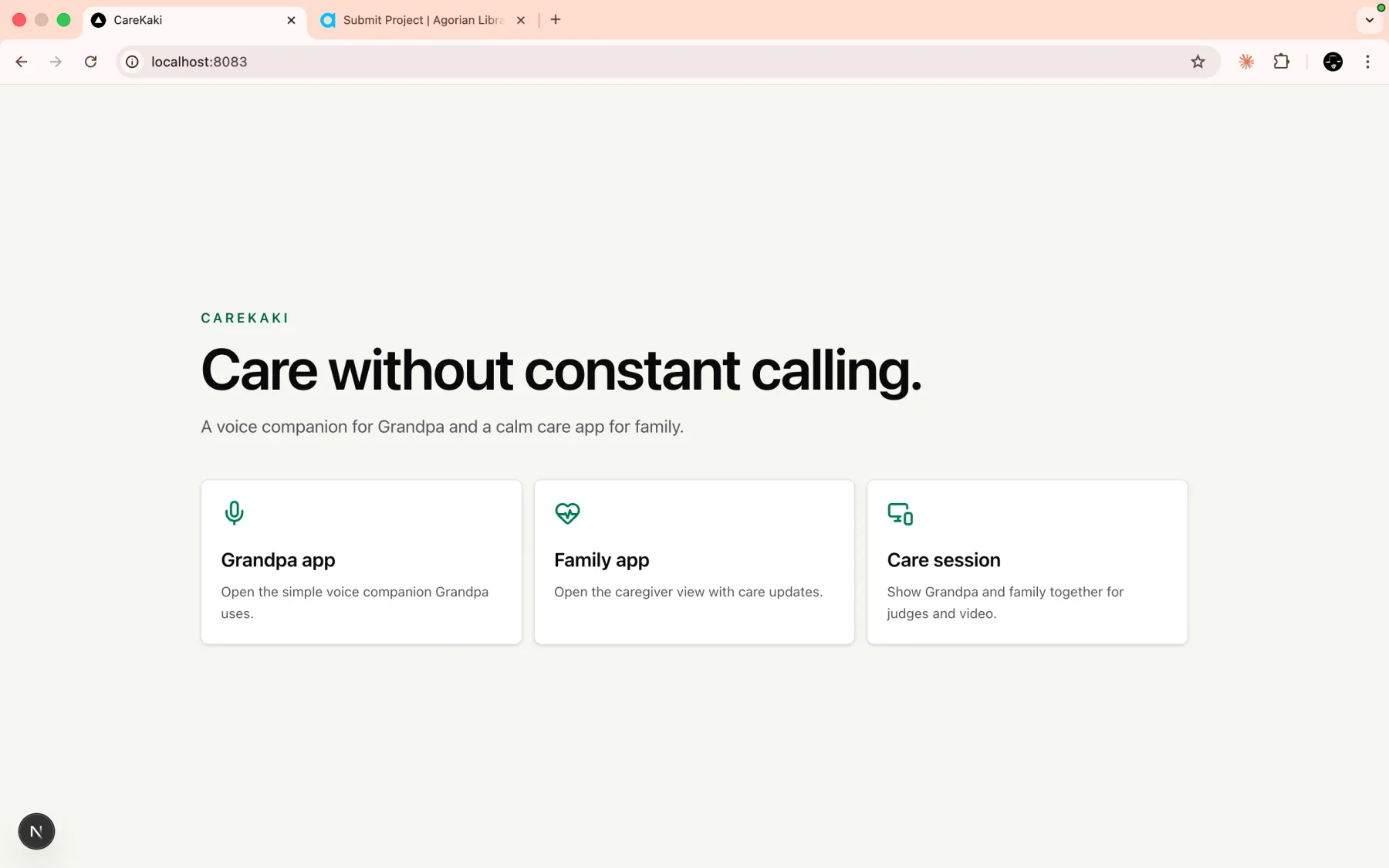Open the Care session card
The height and width of the screenshot is (868, 1389).
[1027, 562]
